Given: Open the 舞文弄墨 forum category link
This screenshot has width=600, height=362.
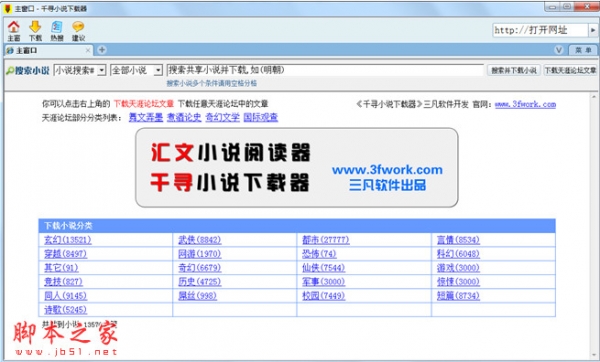Looking at the screenshot, I should point(146,117).
